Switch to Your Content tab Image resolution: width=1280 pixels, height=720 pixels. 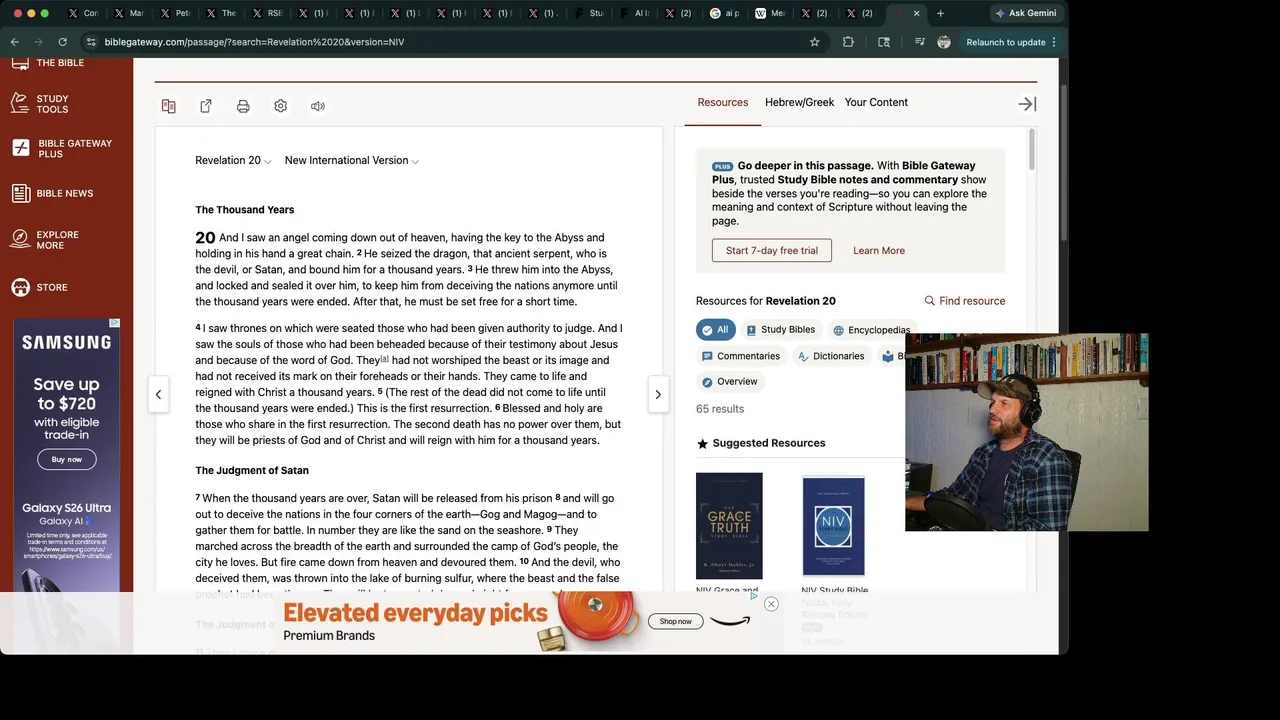[876, 102]
